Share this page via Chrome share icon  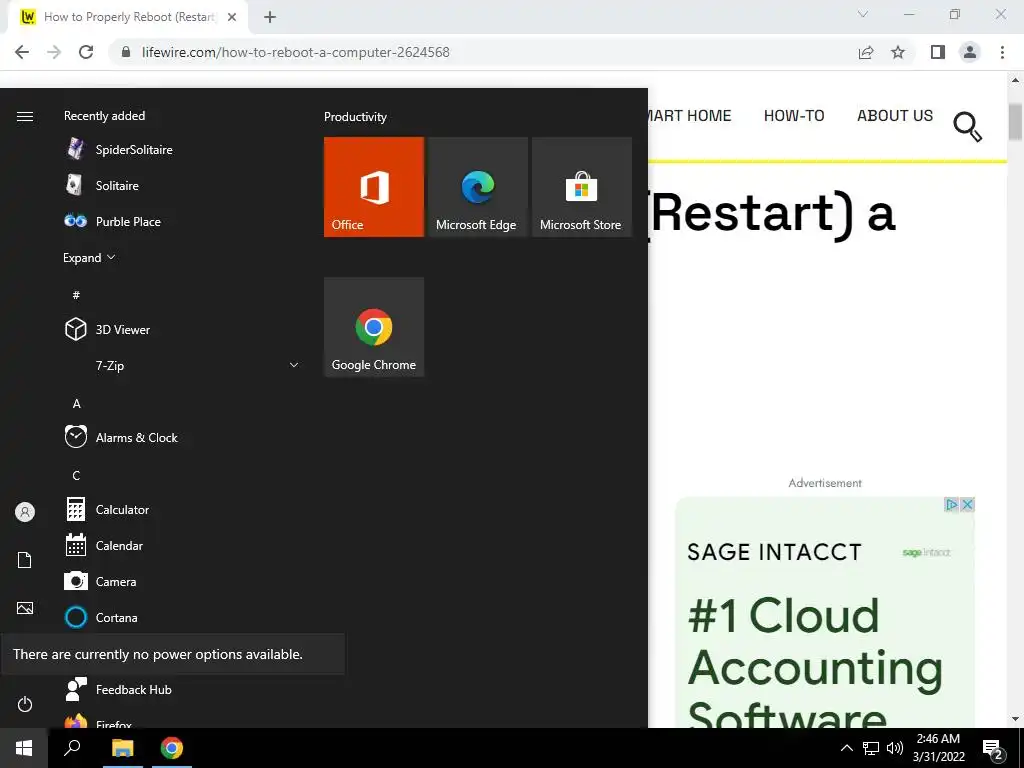pyautogui.click(x=866, y=52)
